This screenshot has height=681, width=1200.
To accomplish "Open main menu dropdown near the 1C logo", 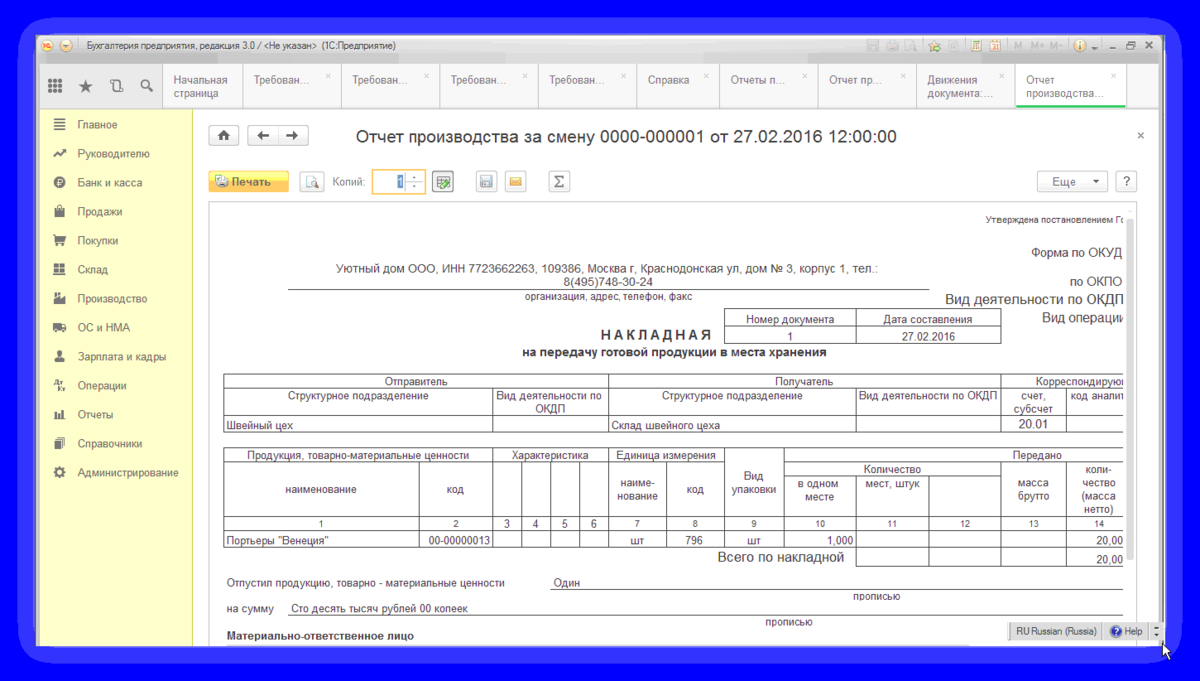I will [x=66, y=46].
